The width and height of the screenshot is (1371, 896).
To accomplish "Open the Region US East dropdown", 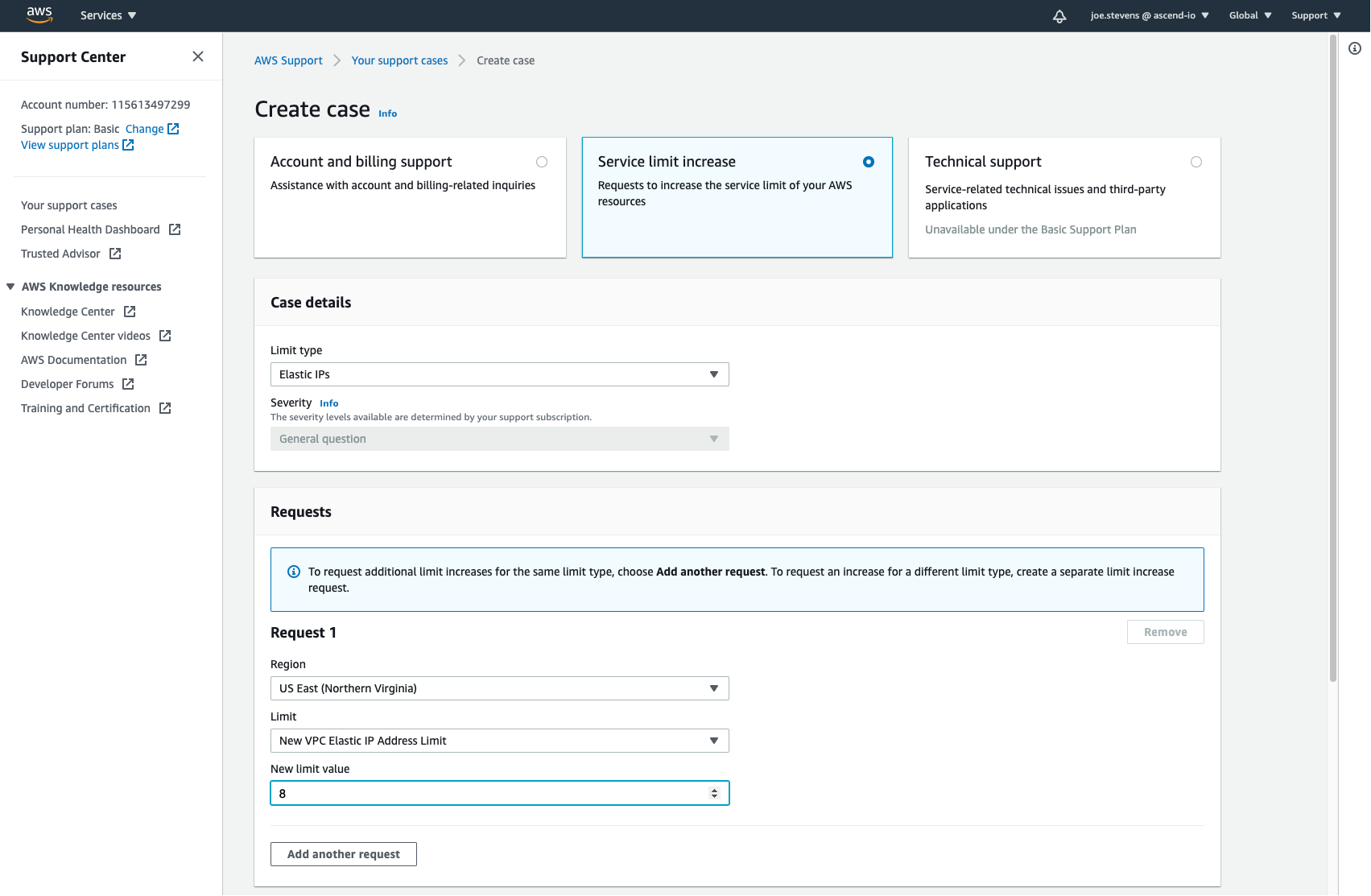I will tap(500, 688).
